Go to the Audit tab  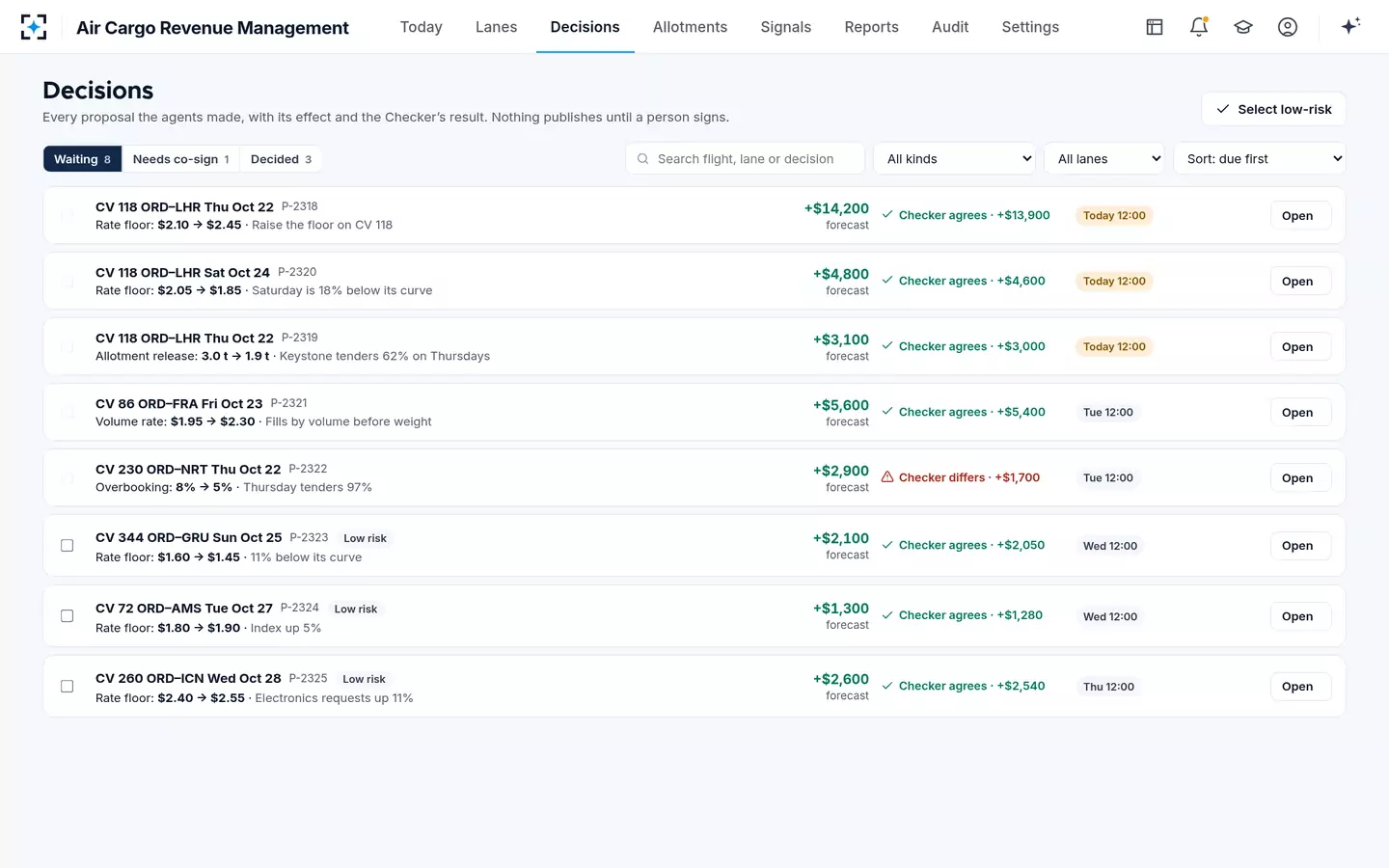pyautogui.click(x=950, y=27)
